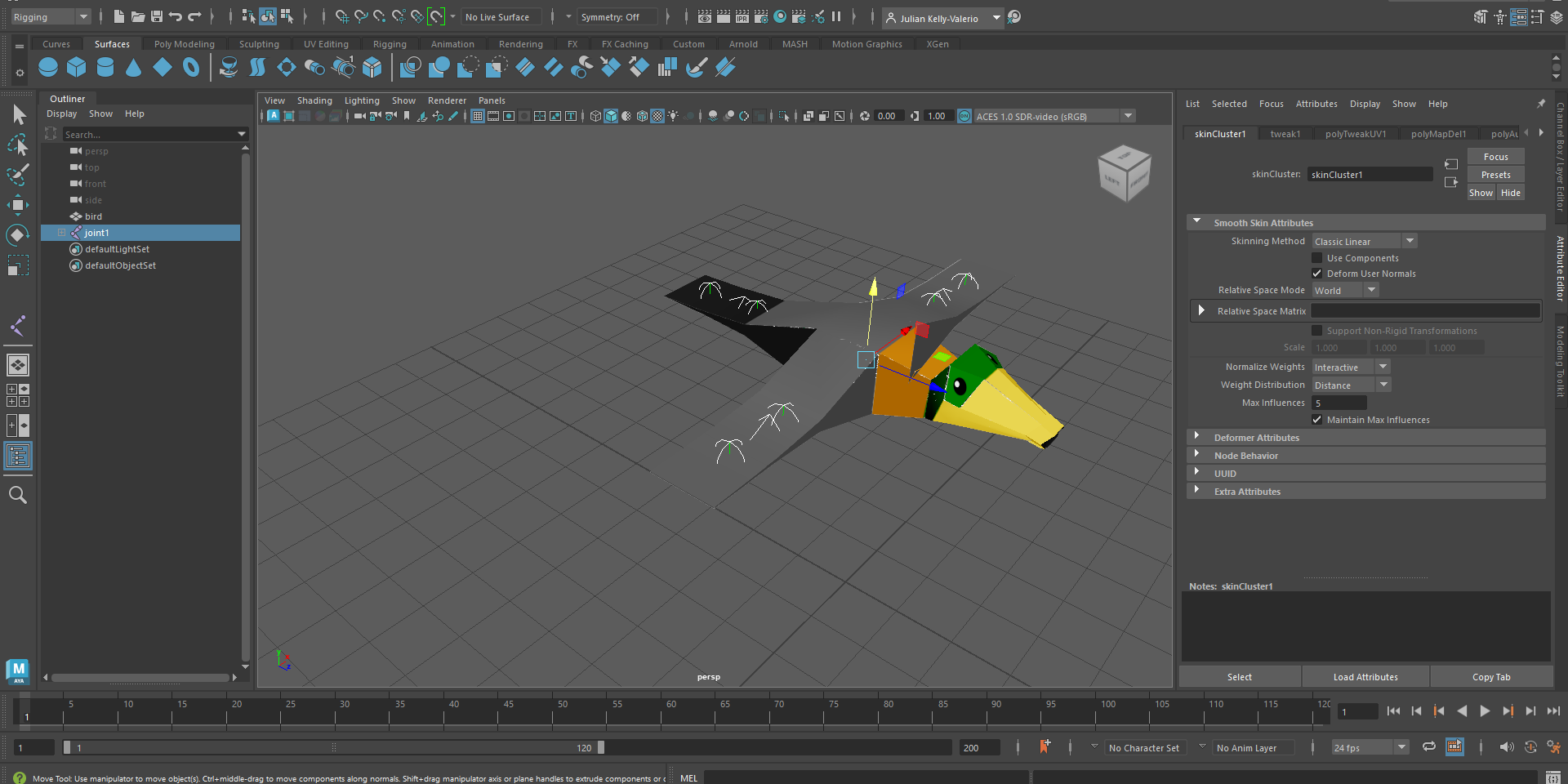
Task: Open the Normalize Weights dropdown
Action: coord(1351,367)
